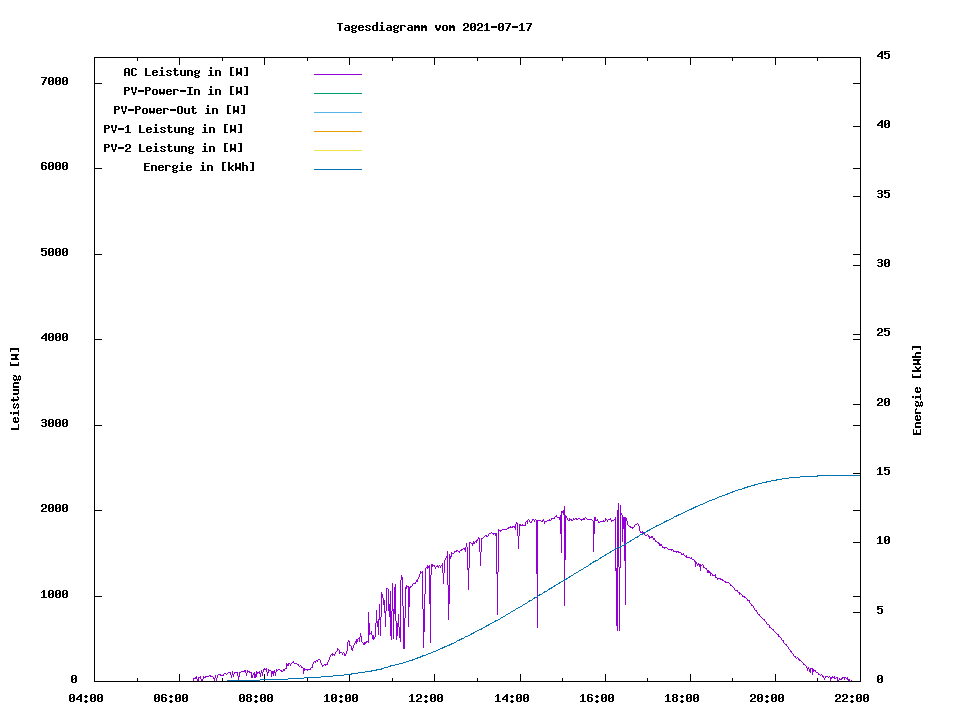
Task: Click the 3000 value on left axis
Action: 53,424
